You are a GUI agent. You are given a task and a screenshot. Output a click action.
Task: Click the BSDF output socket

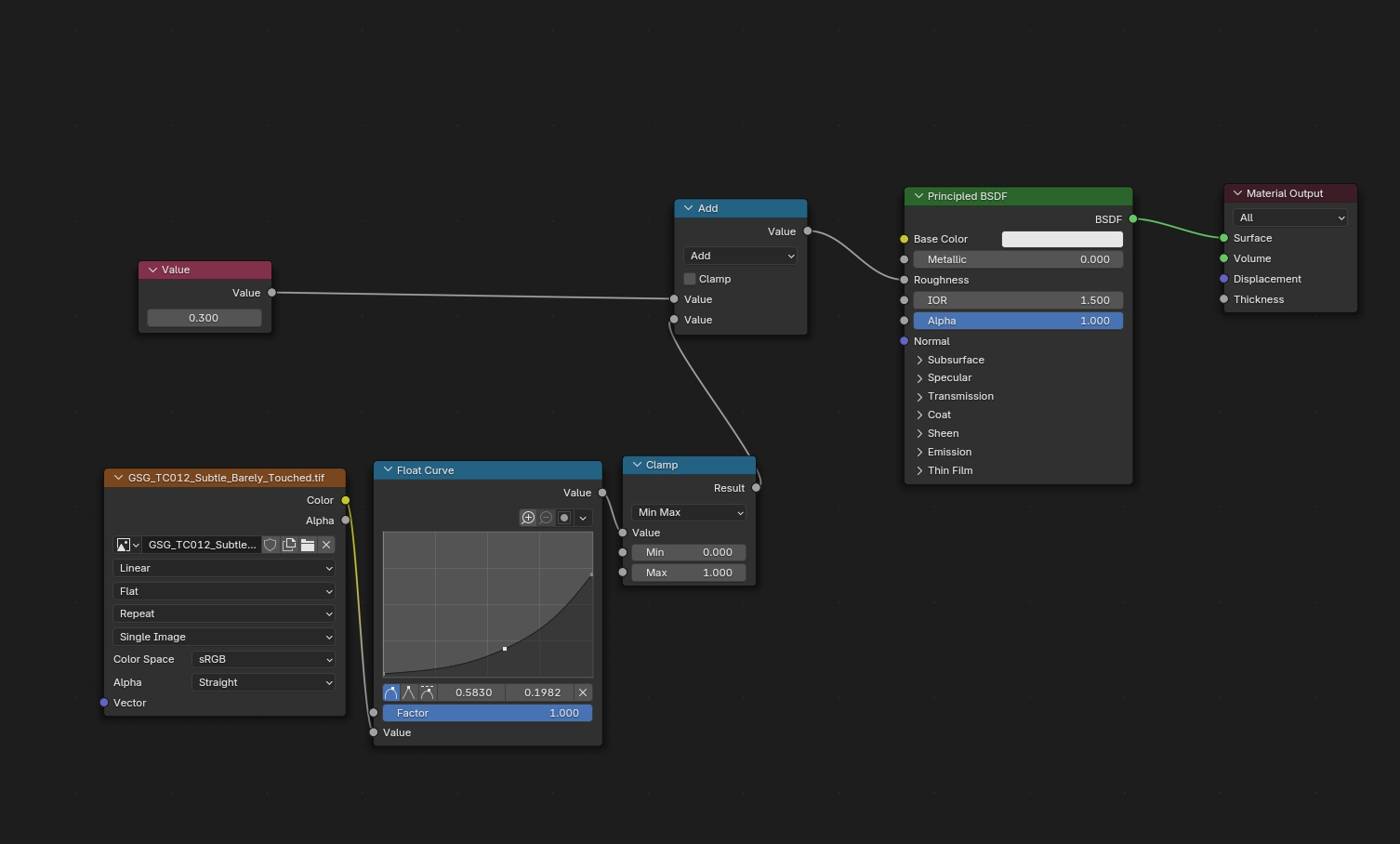point(1132,219)
